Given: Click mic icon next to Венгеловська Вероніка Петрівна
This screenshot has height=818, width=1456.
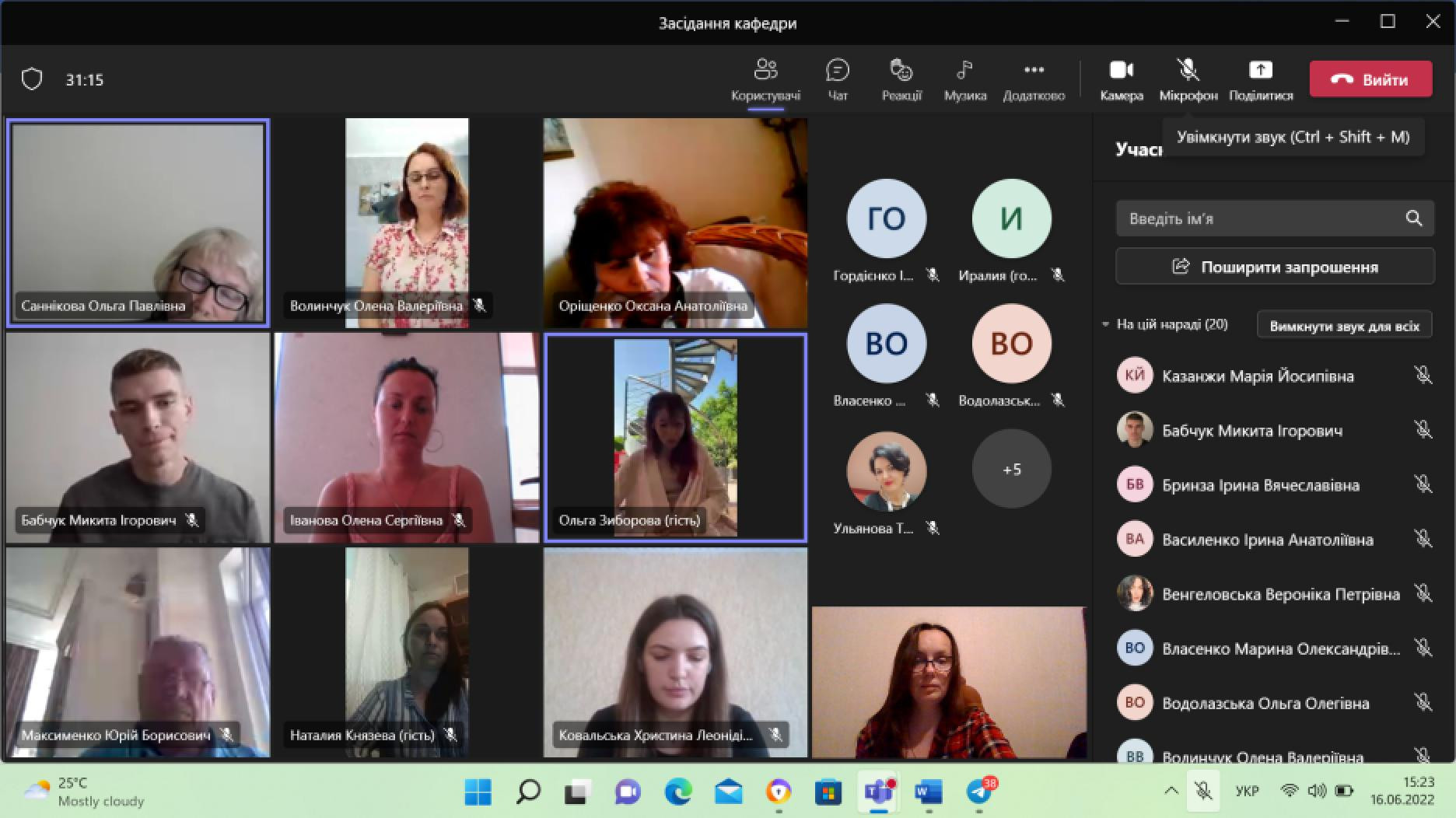Looking at the screenshot, I should tap(1423, 593).
